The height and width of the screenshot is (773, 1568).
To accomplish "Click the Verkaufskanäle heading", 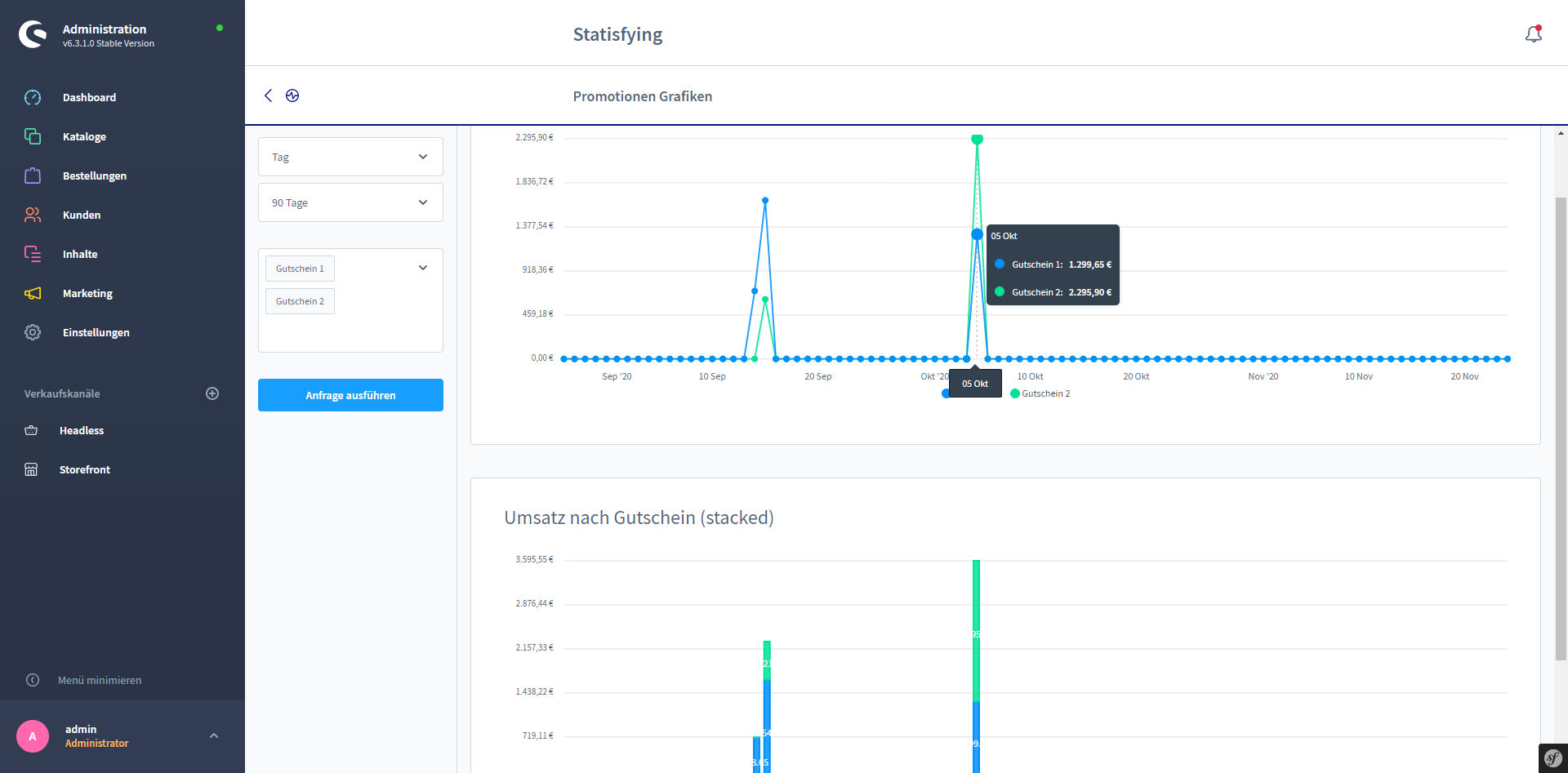I will (x=62, y=393).
